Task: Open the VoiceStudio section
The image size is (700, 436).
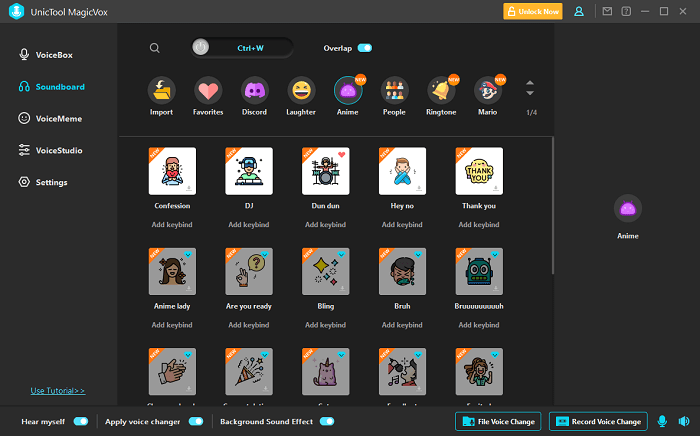Action: coord(50,150)
